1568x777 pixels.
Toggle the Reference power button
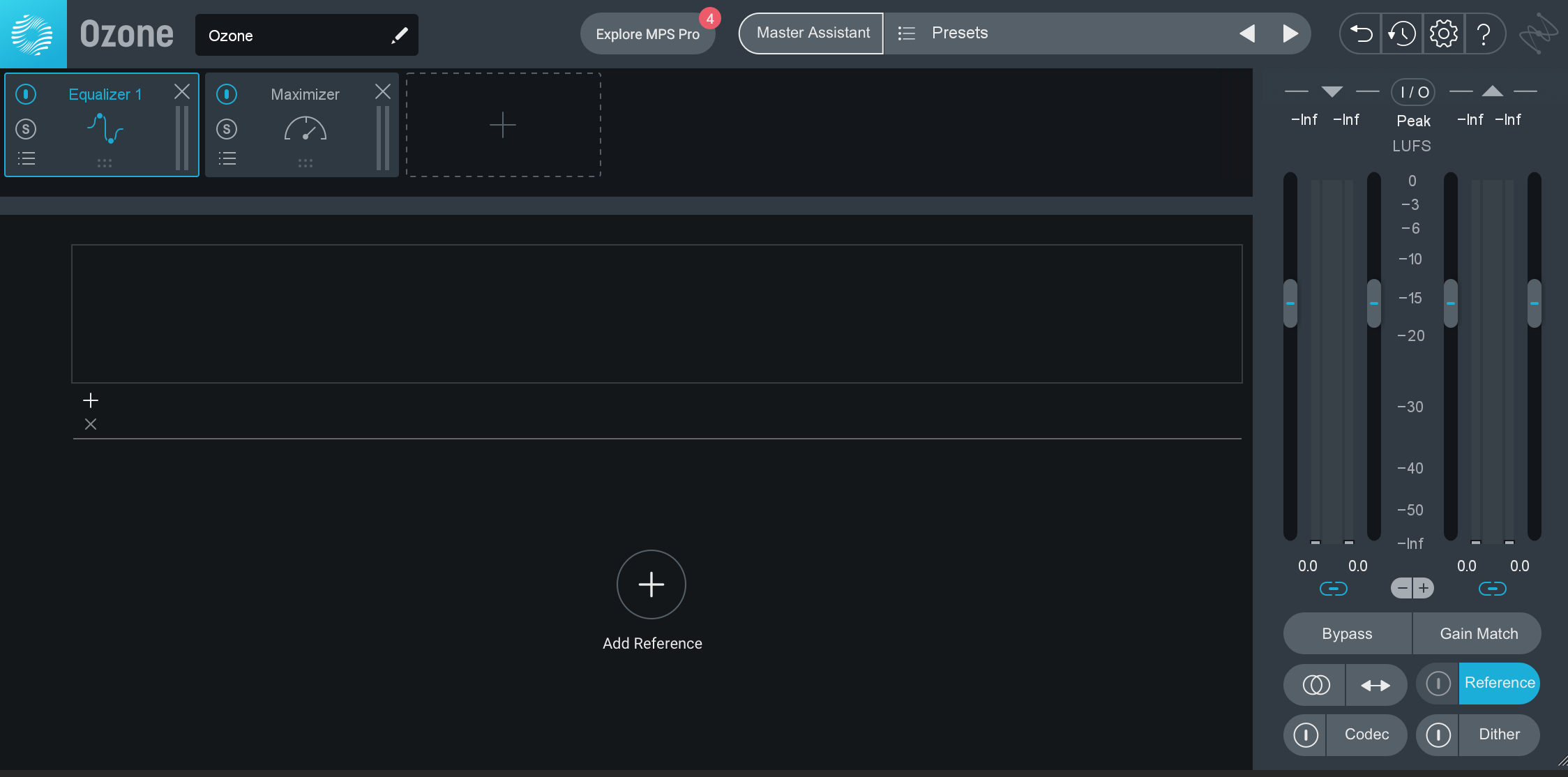[x=1438, y=684]
